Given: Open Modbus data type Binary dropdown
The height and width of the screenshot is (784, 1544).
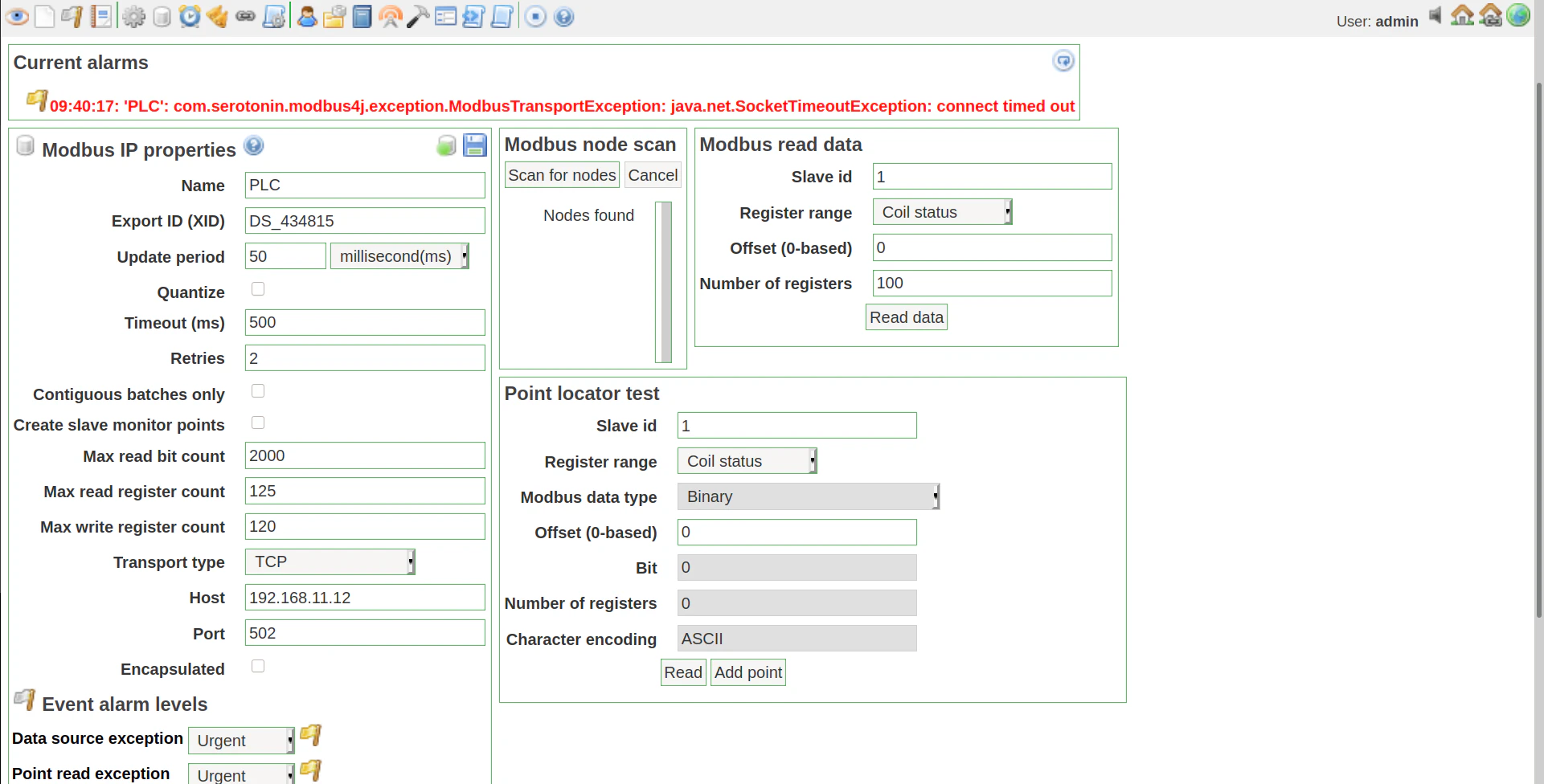Looking at the screenshot, I should (x=809, y=496).
